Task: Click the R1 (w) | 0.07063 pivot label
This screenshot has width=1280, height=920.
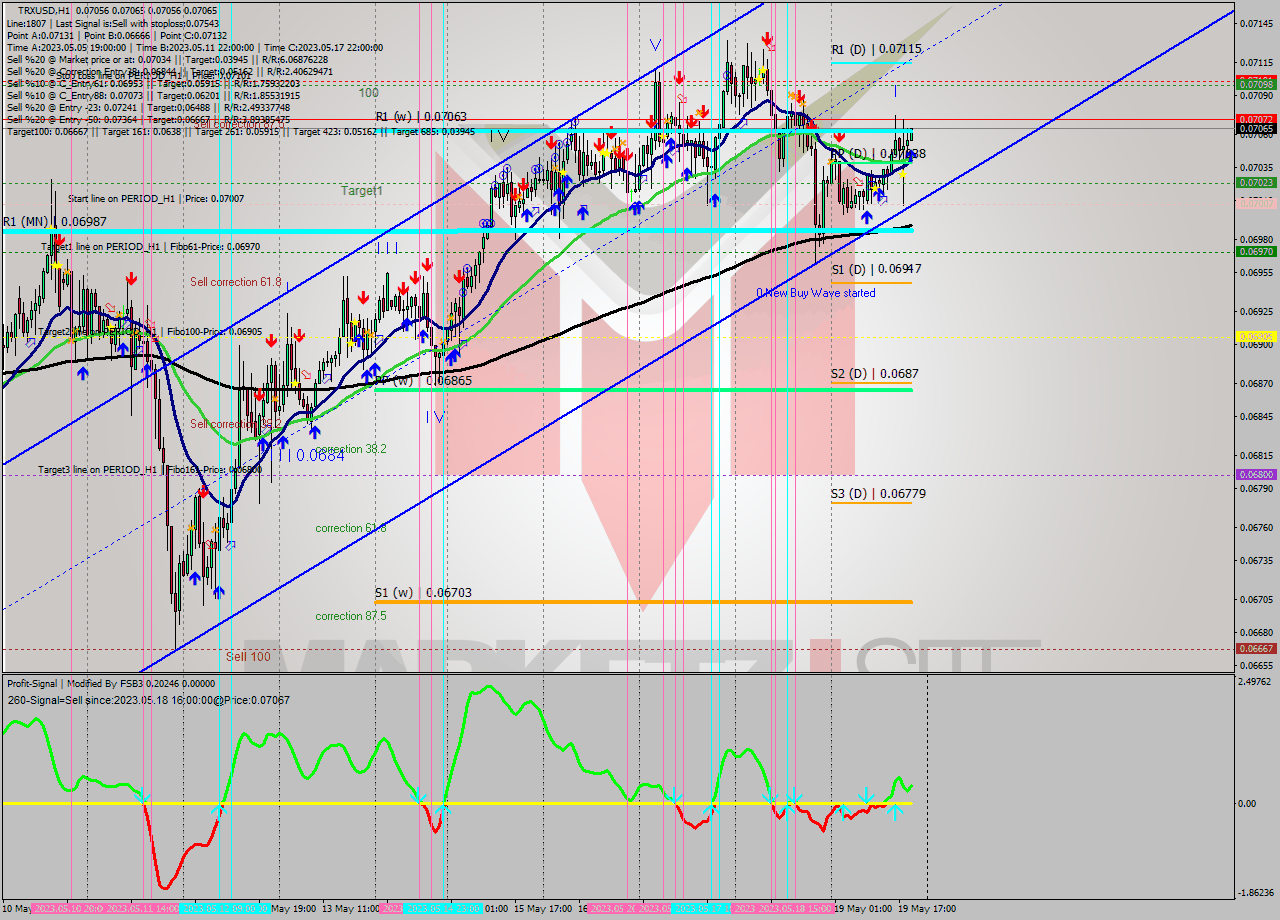Action: (x=423, y=117)
